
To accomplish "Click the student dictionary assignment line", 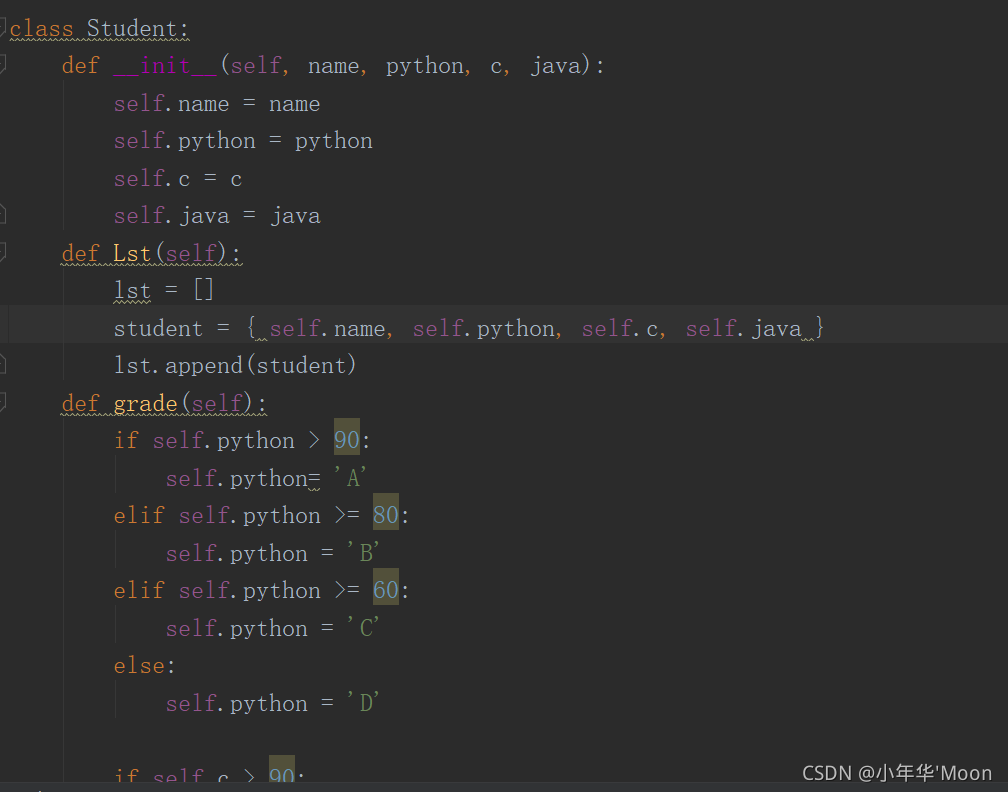I will [469, 328].
